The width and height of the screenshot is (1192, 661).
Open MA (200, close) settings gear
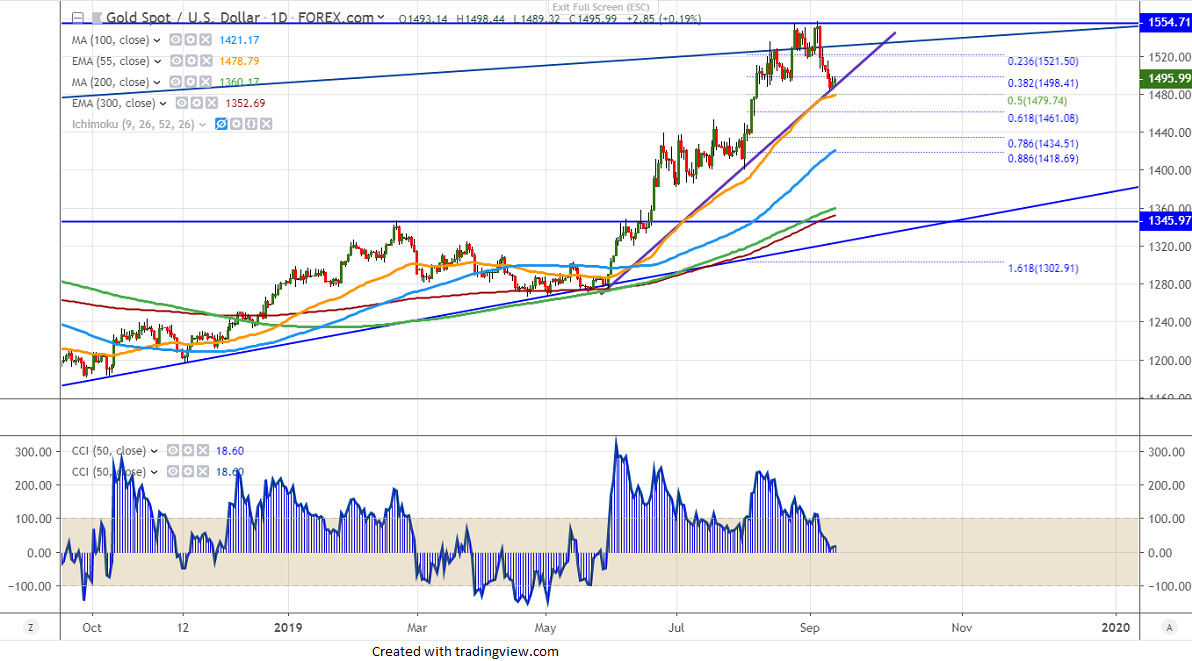tap(190, 82)
